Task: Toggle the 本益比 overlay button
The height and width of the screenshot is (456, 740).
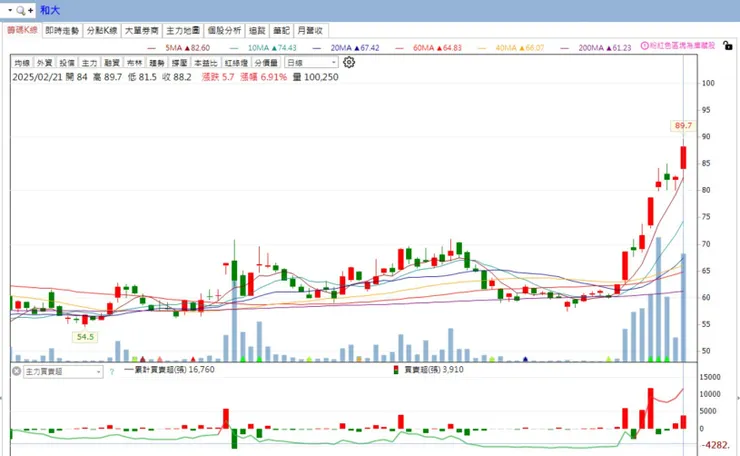Action: click(206, 63)
